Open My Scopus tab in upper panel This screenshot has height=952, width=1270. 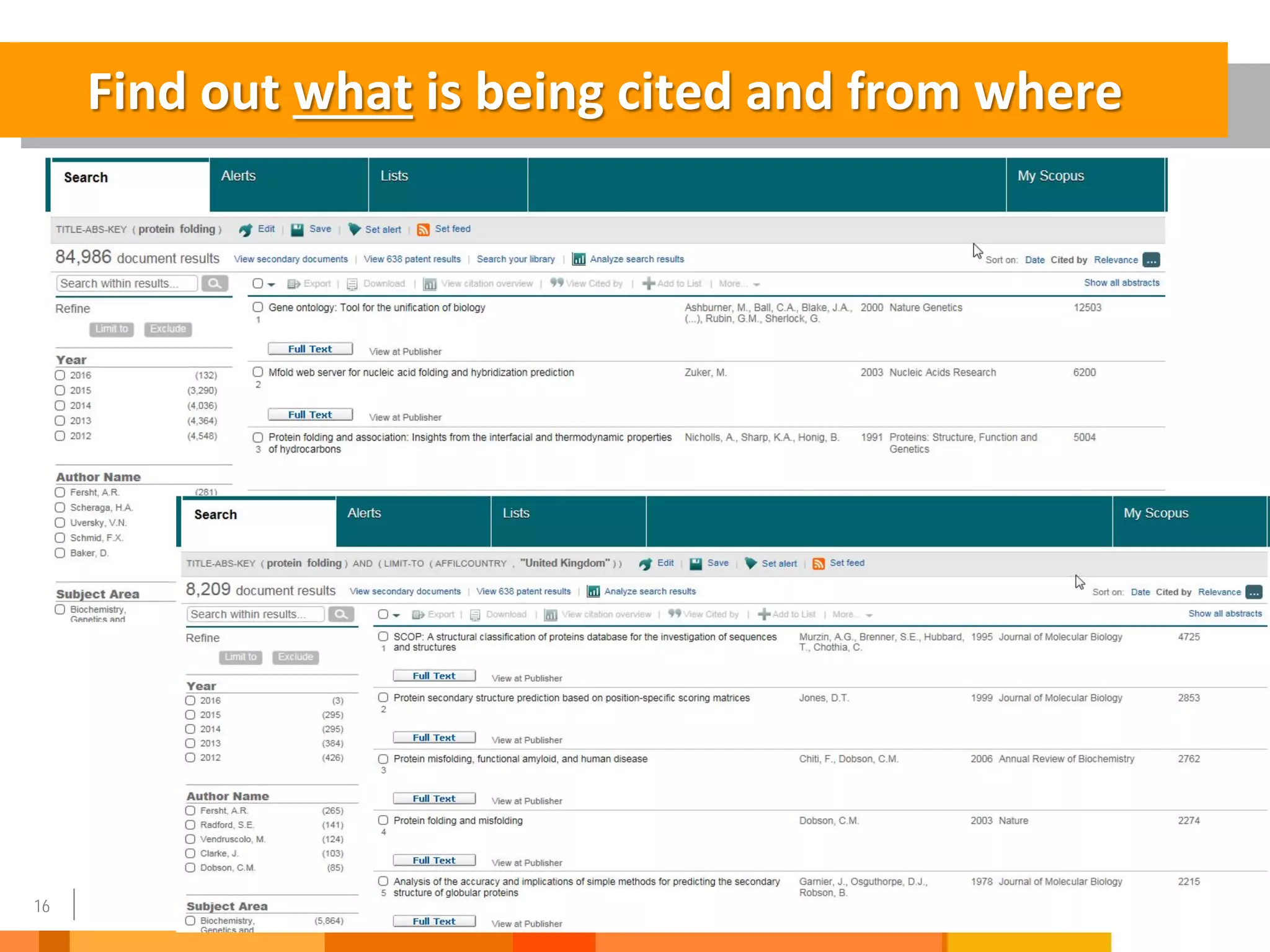(x=1085, y=185)
